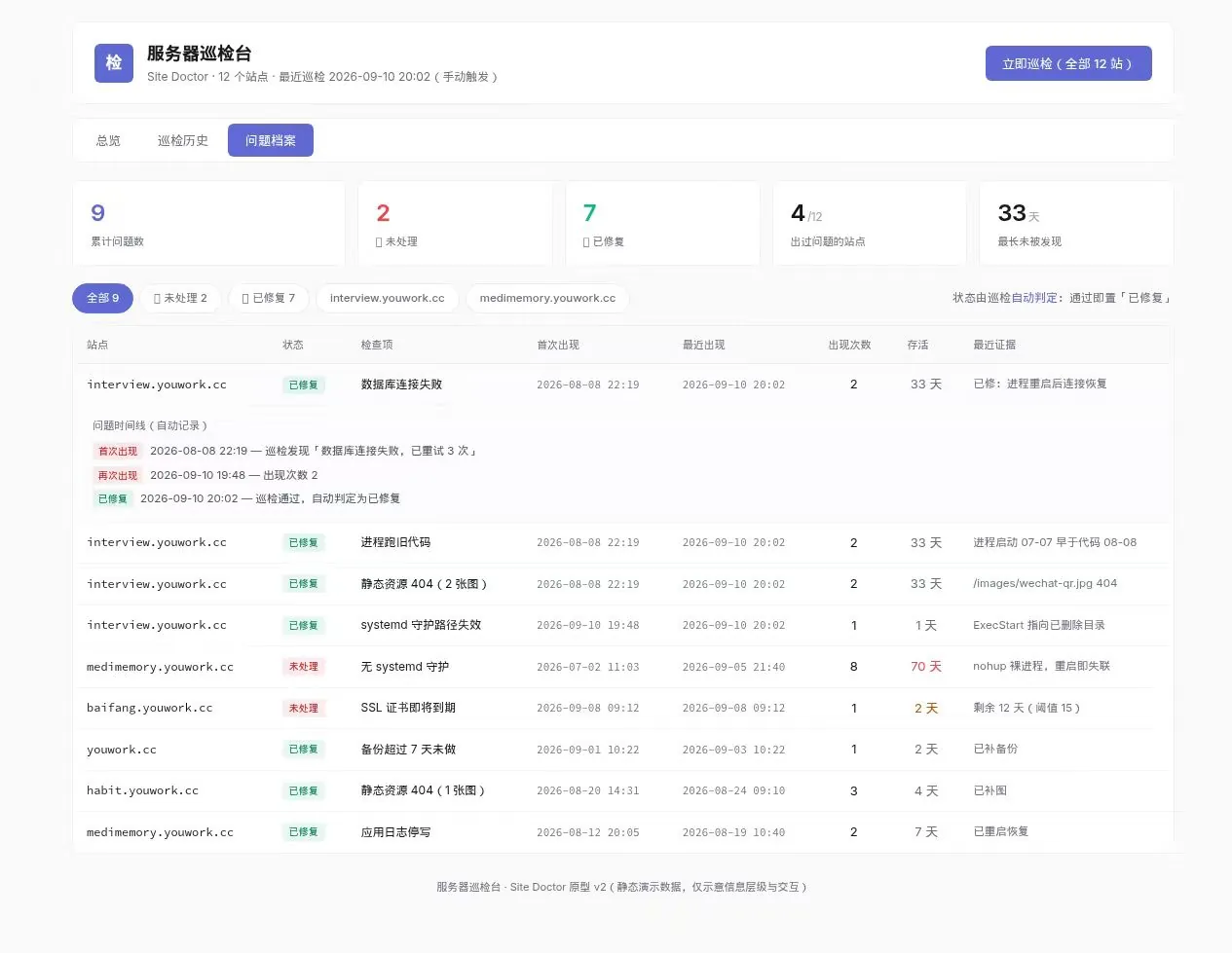Click evidence text /images/wechat-qr.jpg 404
Image resolution: width=1232 pixels, height=953 pixels.
[x=1045, y=583]
